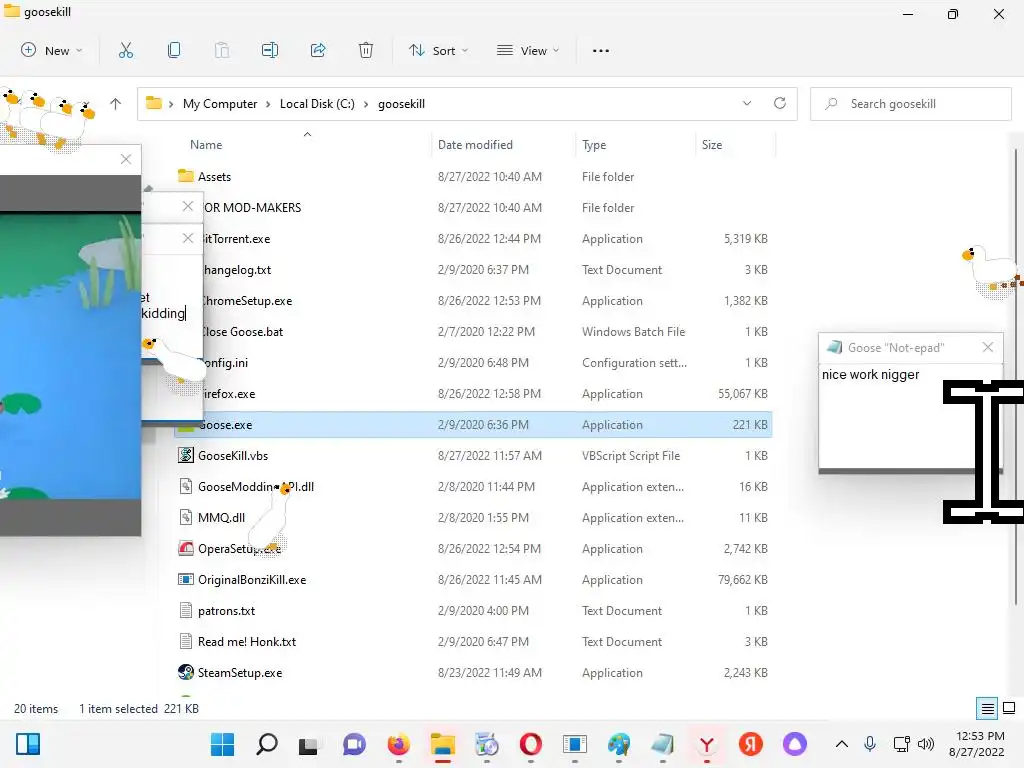Open Opera from the taskbar
1024x768 pixels.
coord(530,744)
